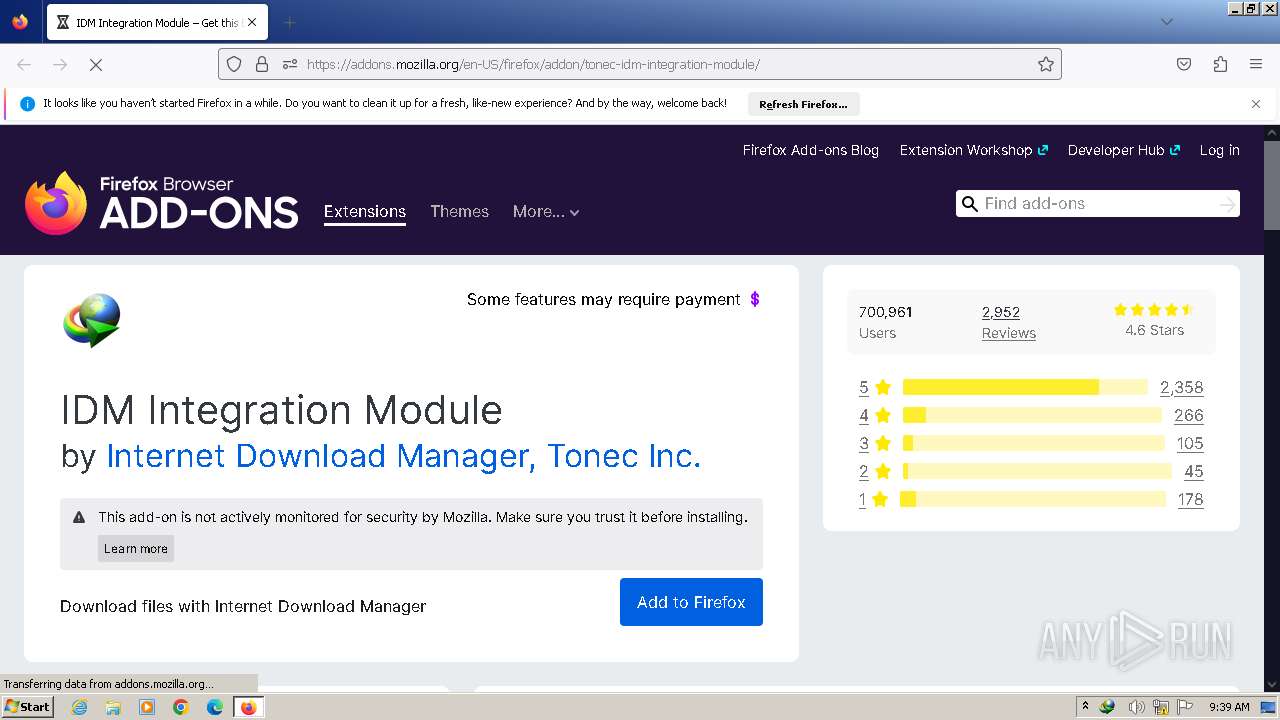Expand the More… dropdown menu
This screenshot has height=720, width=1280.
point(546,211)
